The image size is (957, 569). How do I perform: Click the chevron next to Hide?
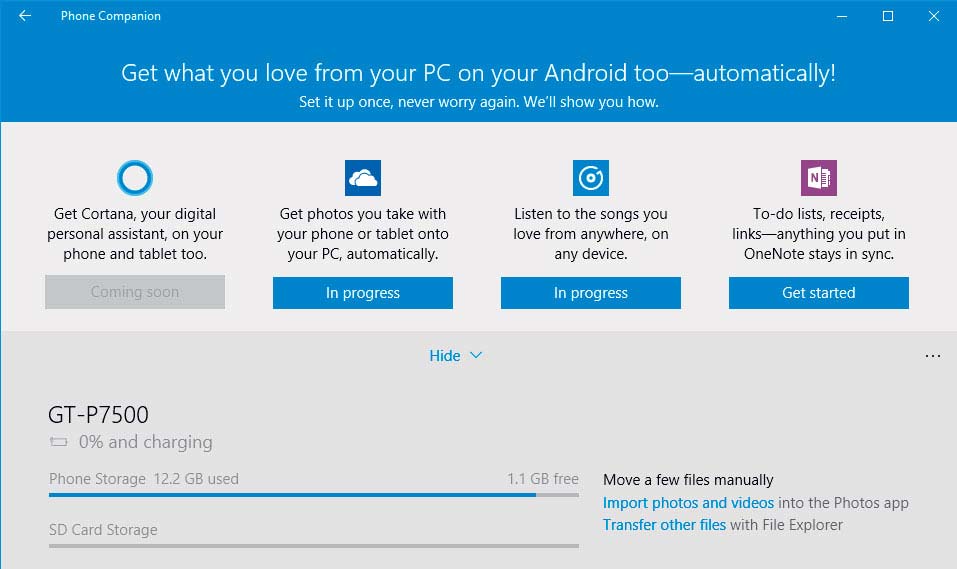click(476, 355)
